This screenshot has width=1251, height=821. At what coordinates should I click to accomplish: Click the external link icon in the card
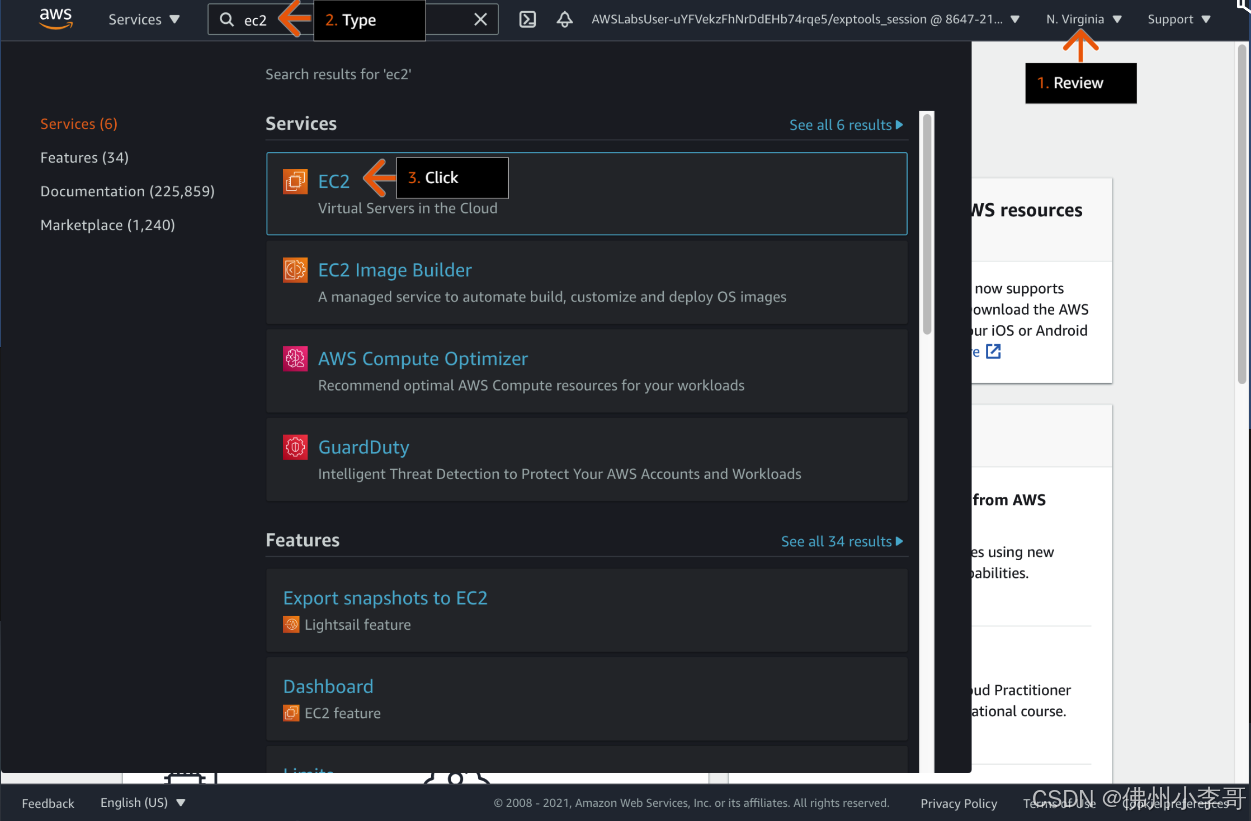click(993, 351)
